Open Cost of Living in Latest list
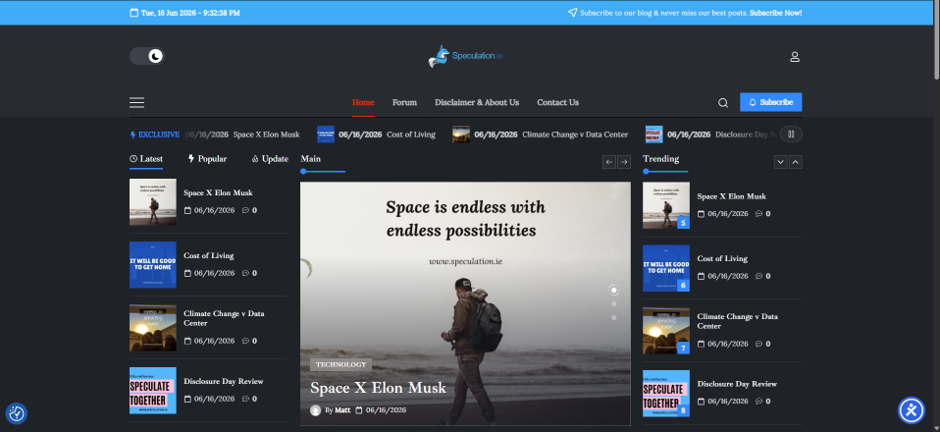Viewport: 940px width, 432px height. pos(209,256)
